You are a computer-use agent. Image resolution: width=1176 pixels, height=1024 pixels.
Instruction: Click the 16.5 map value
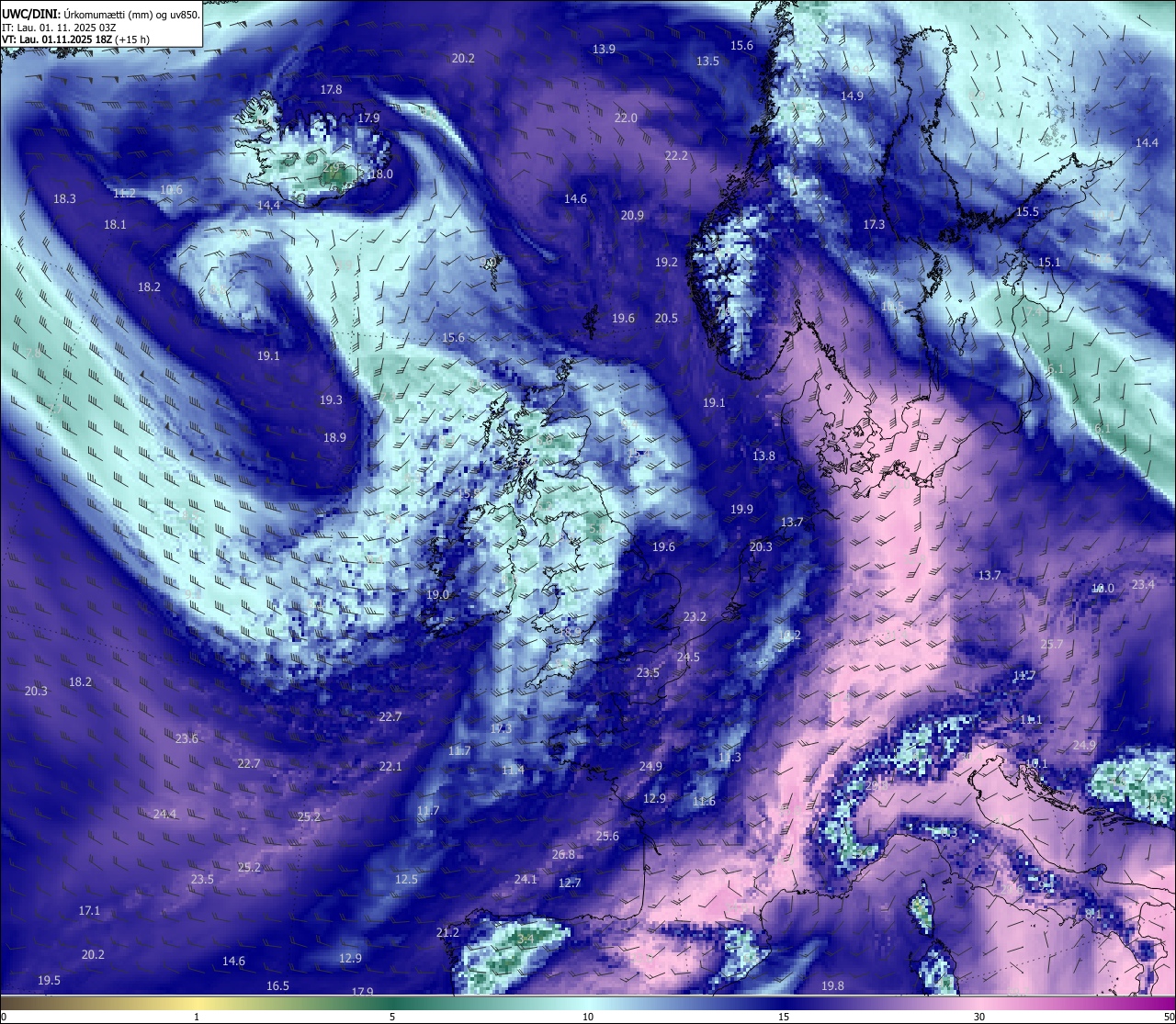point(277,986)
